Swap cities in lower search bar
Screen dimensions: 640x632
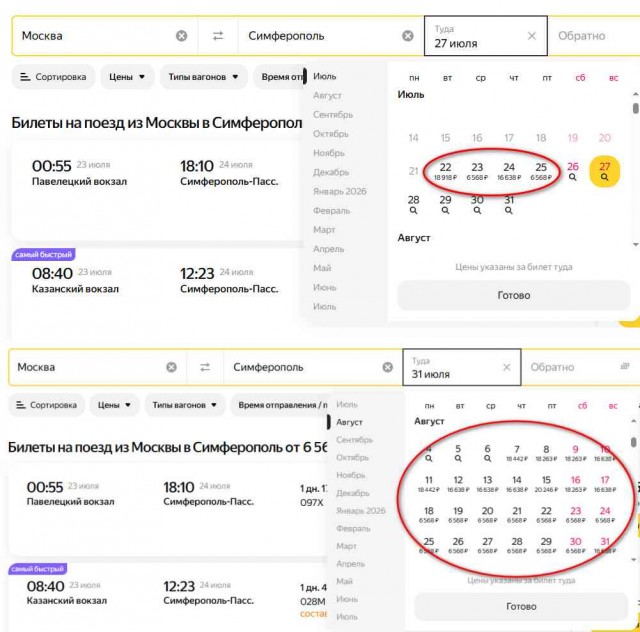205,367
